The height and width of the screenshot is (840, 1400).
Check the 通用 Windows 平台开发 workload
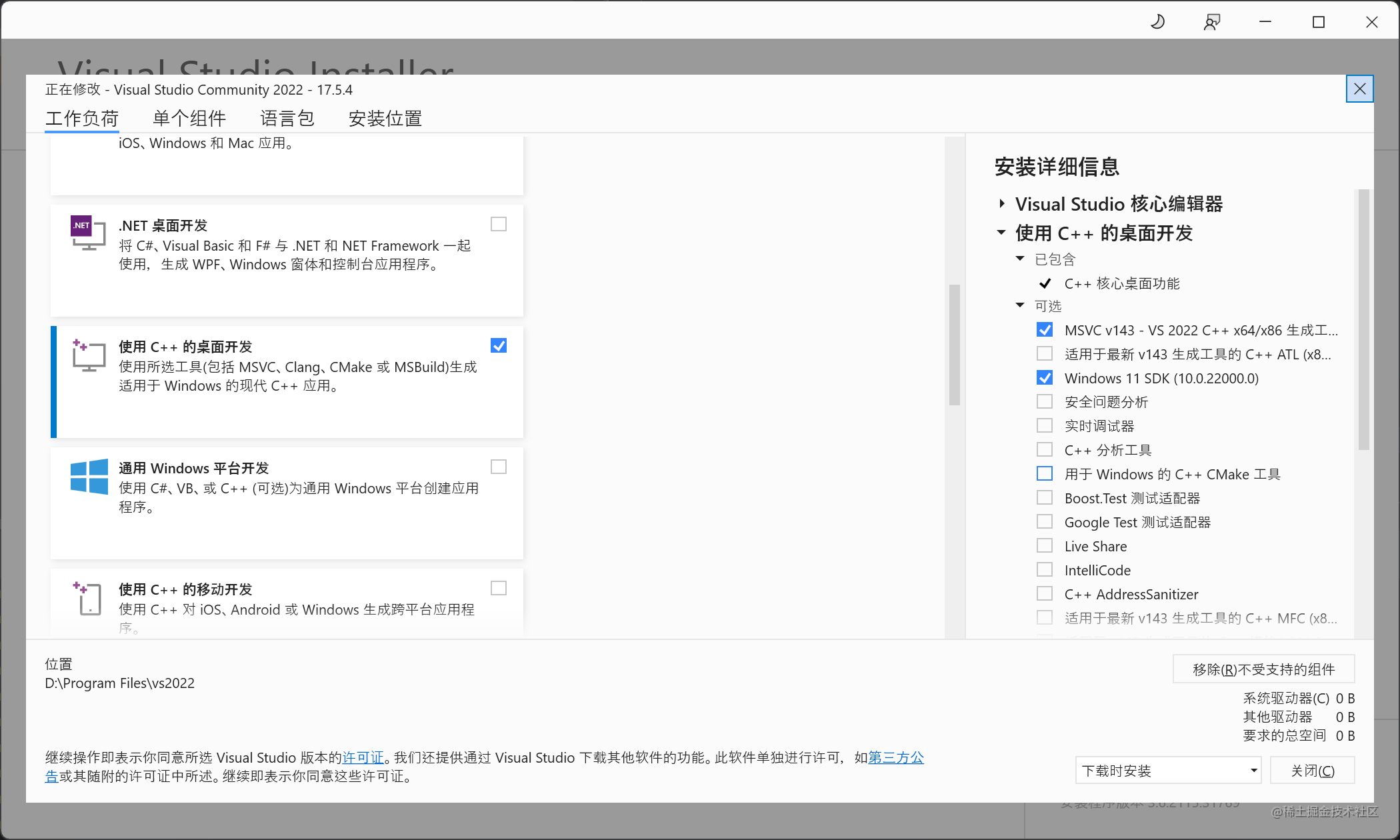click(x=498, y=467)
